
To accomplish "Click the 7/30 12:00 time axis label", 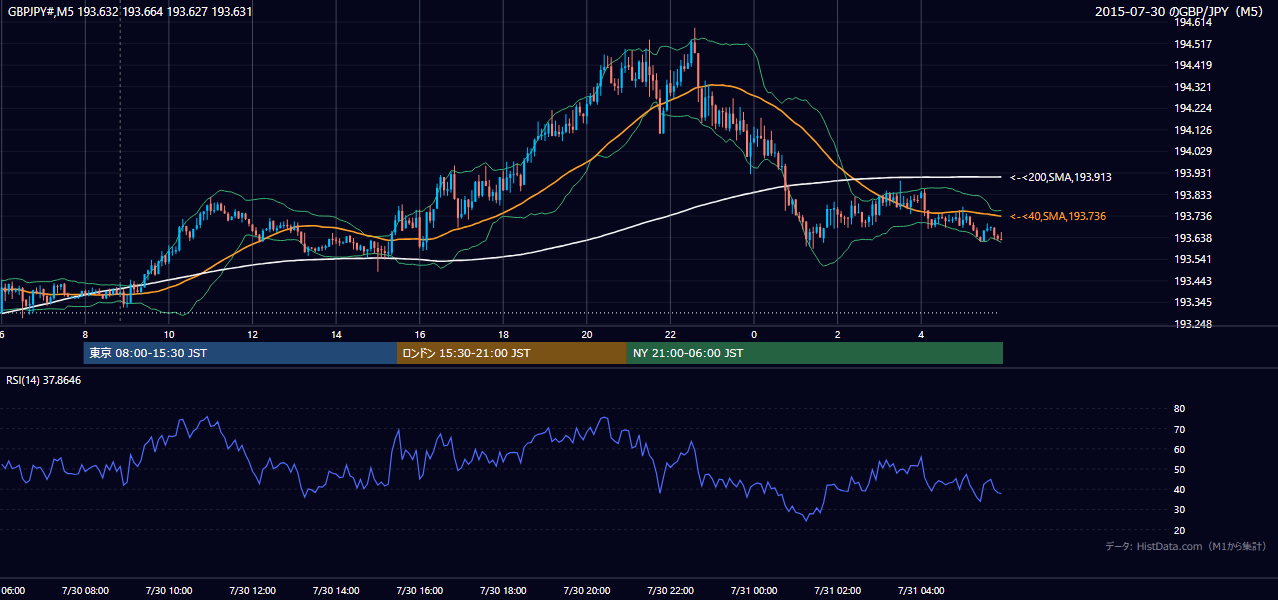I will point(252,590).
